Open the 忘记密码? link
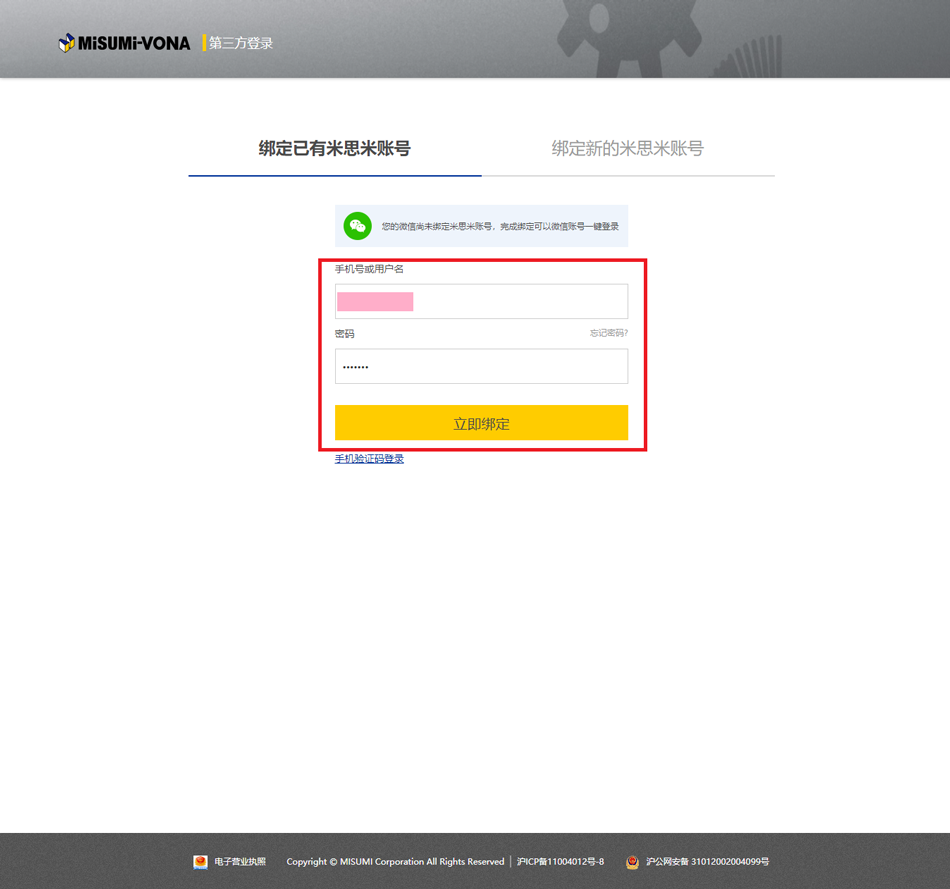This screenshot has height=889, width=950. [608, 333]
